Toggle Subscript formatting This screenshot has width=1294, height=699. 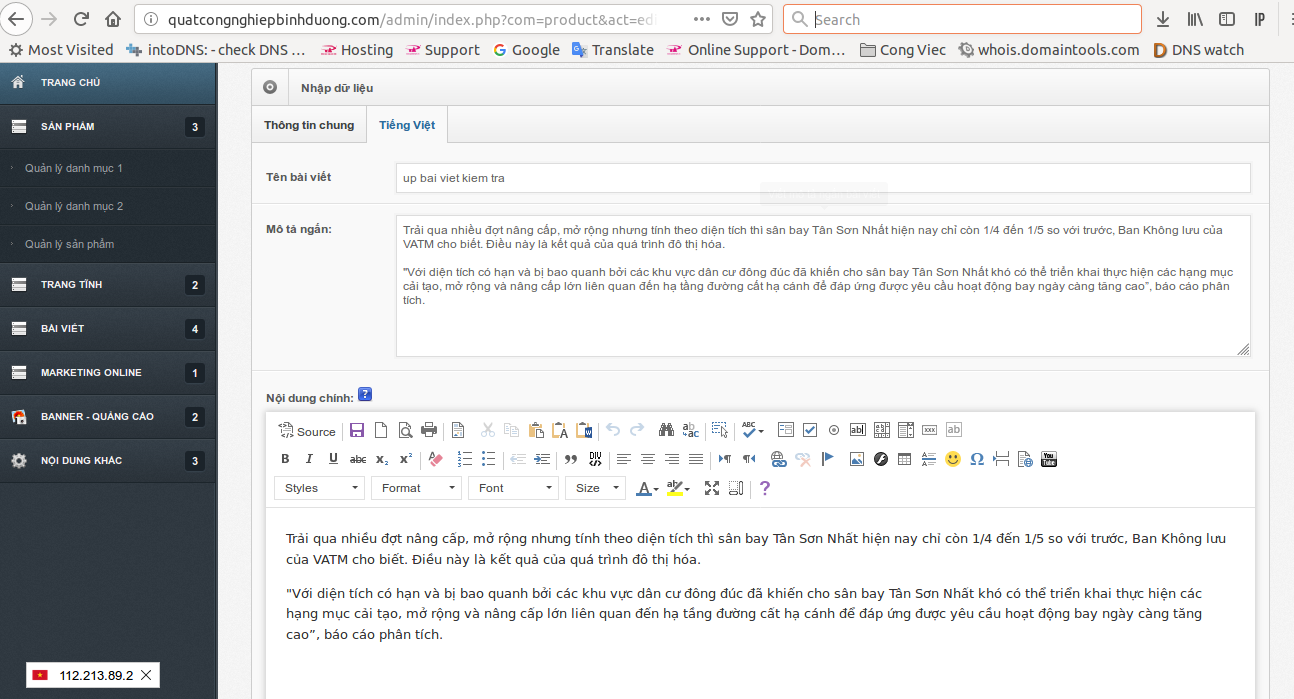tap(382, 459)
